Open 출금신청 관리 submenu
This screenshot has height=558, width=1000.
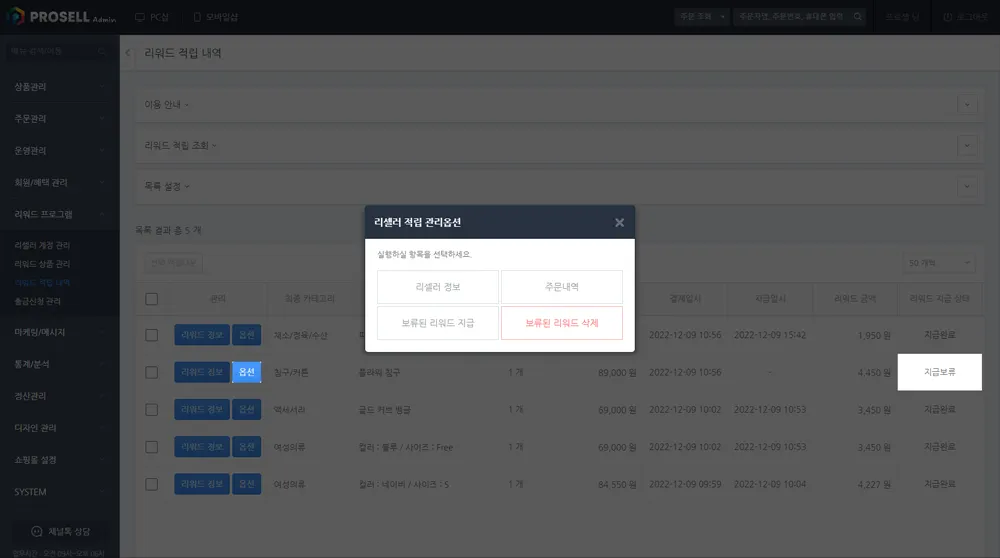[x=38, y=301]
